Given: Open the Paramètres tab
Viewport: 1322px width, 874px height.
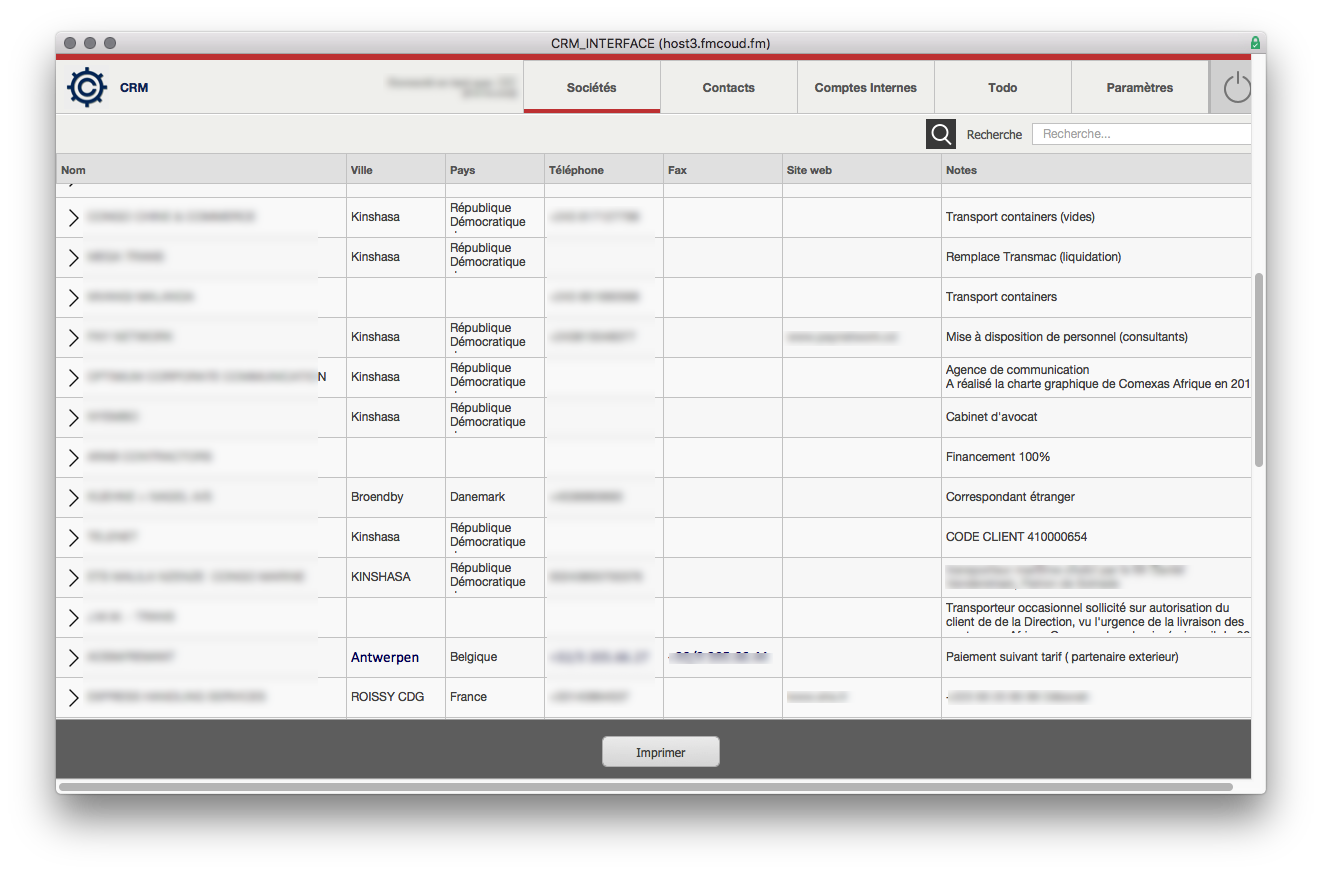Looking at the screenshot, I should pyautogui.click(x=1140, y=87).
